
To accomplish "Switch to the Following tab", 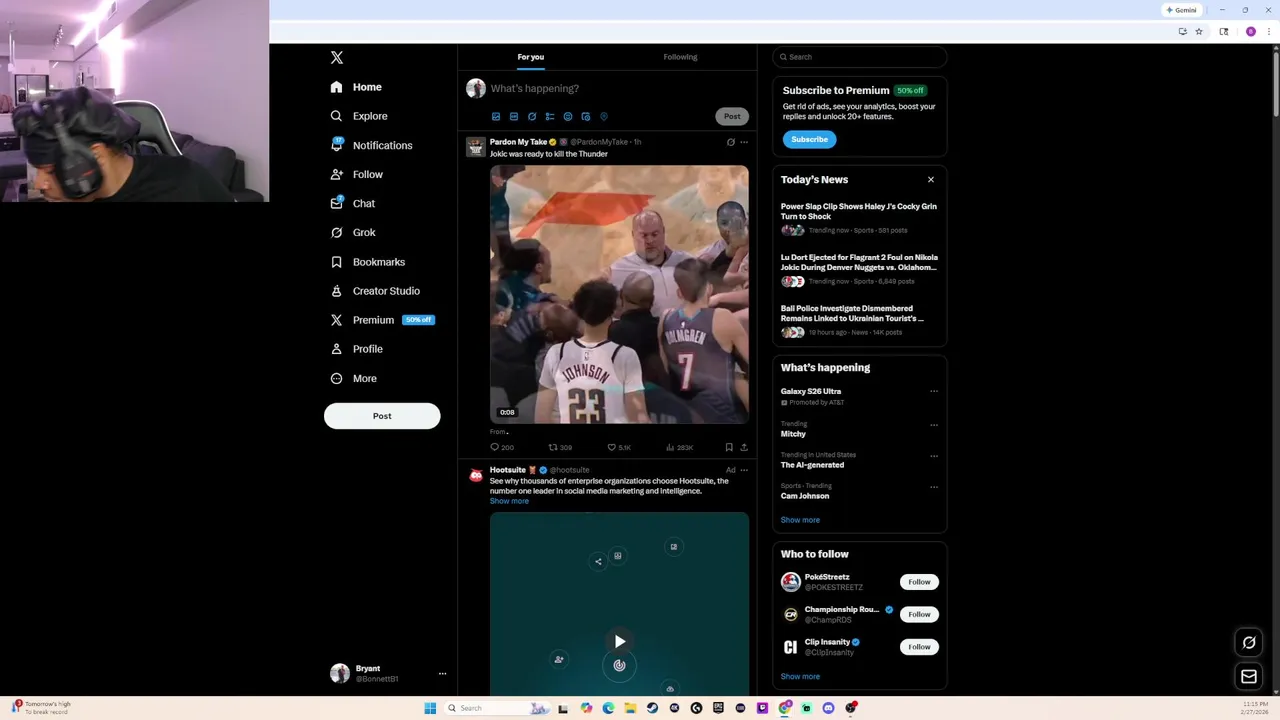I will [x=680, y=57].
